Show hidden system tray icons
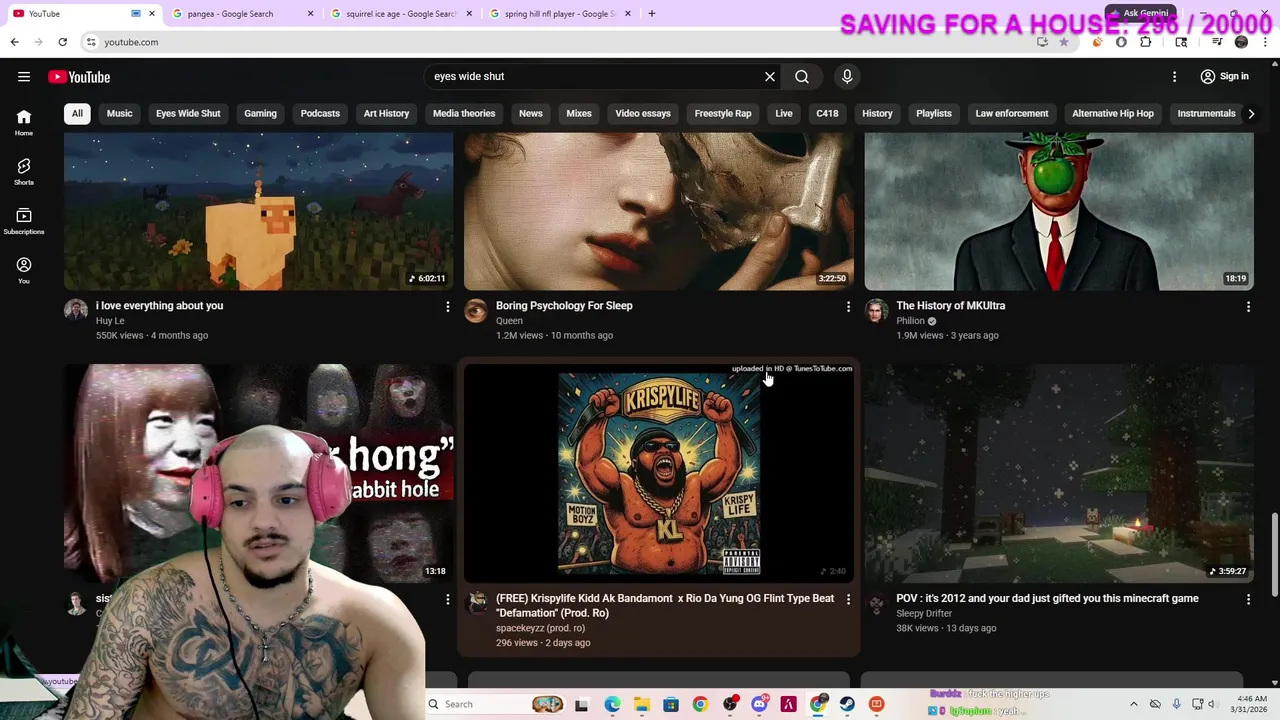This screenshot has width=1280, height=720. click(x=1133, y=704)
